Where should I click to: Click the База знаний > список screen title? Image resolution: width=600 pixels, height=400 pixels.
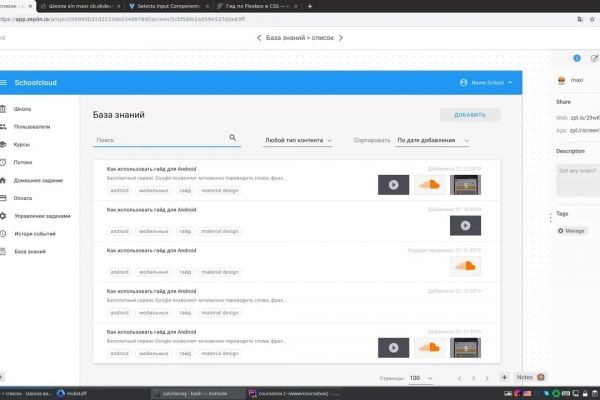click(x=300, y=38)
